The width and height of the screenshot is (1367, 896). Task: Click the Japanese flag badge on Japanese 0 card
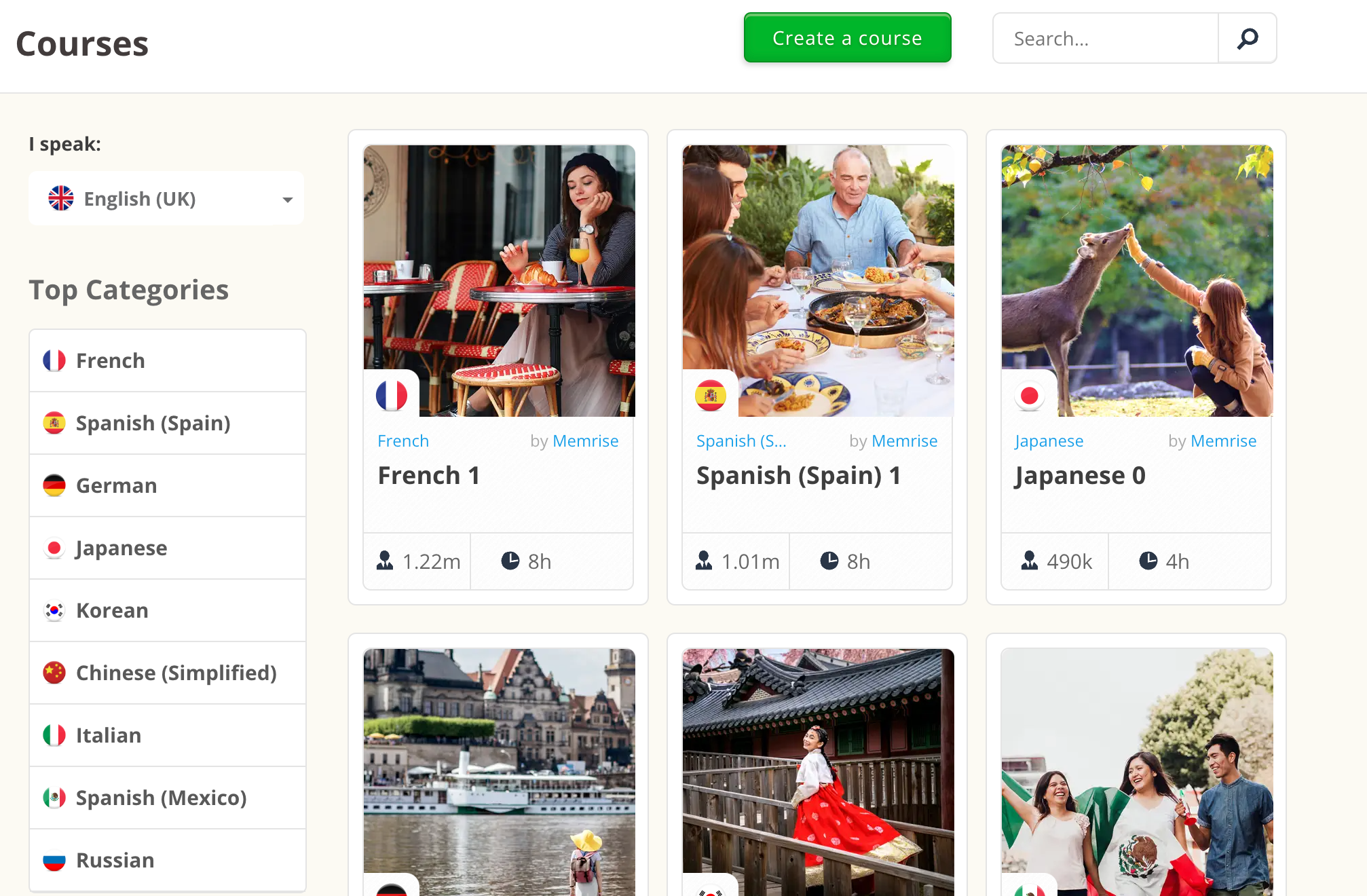click(x=1029, y=394)
